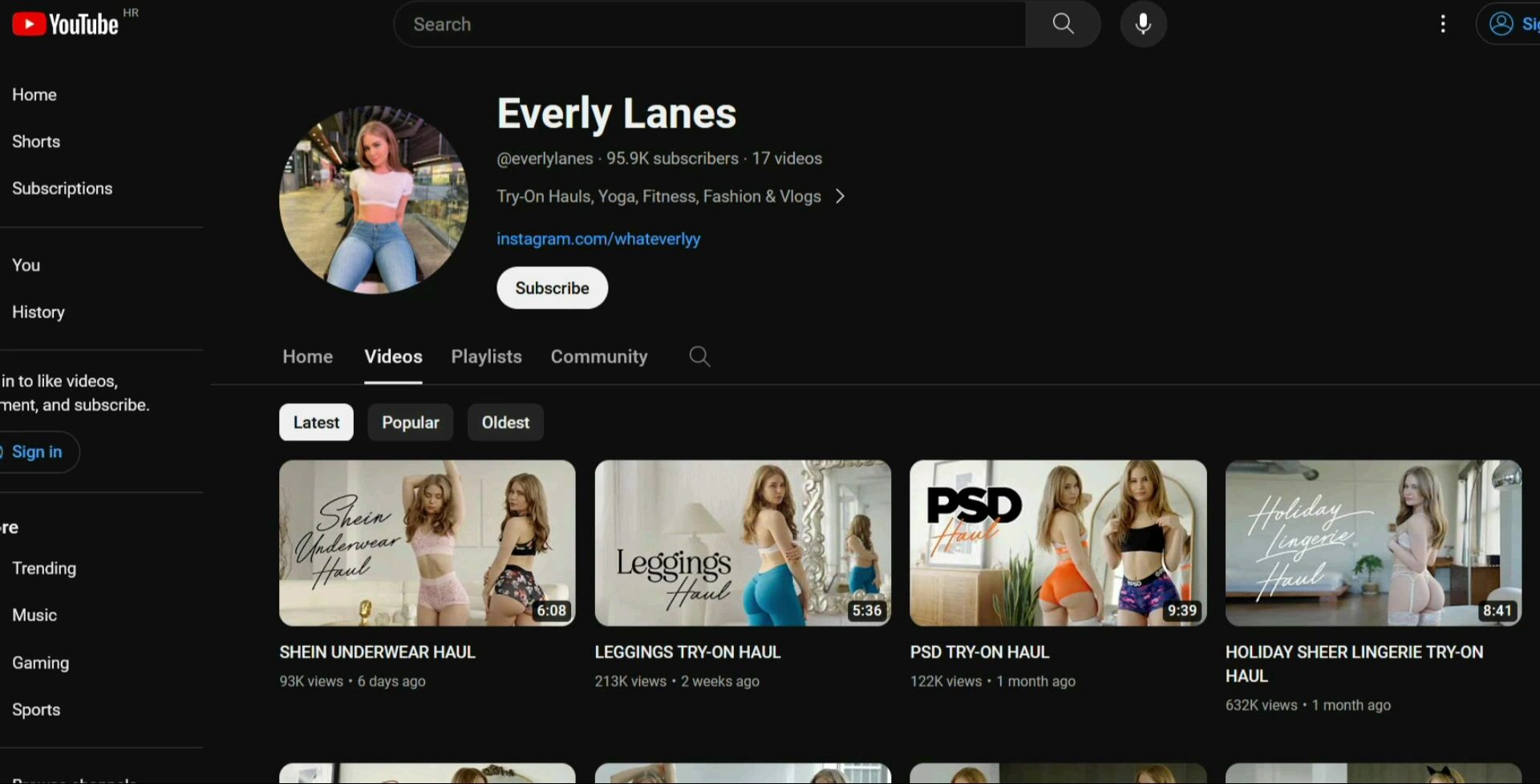Click the account sign-in icon at top right
Screen dimensions: 1540x784
1501,24
